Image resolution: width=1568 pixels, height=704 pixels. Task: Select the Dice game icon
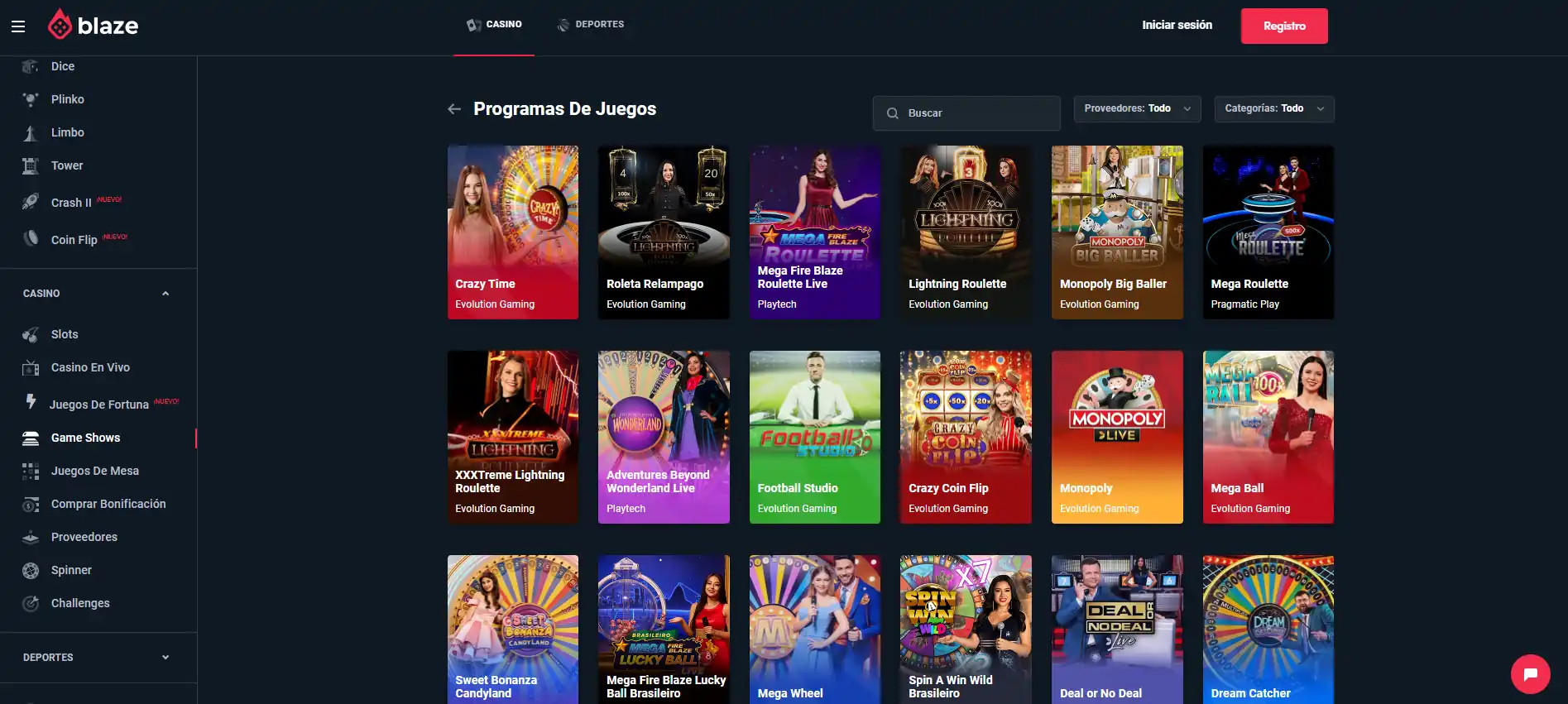(x=31, y=66)
